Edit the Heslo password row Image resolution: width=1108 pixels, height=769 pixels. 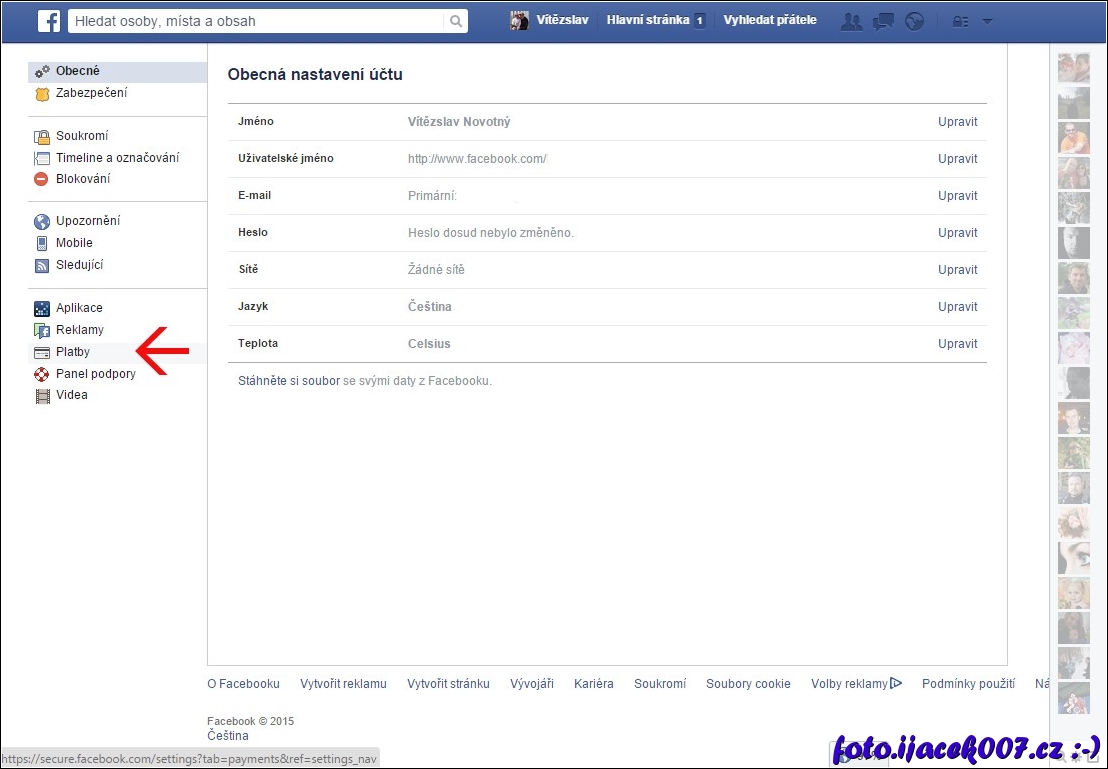(x=957, y=233)
